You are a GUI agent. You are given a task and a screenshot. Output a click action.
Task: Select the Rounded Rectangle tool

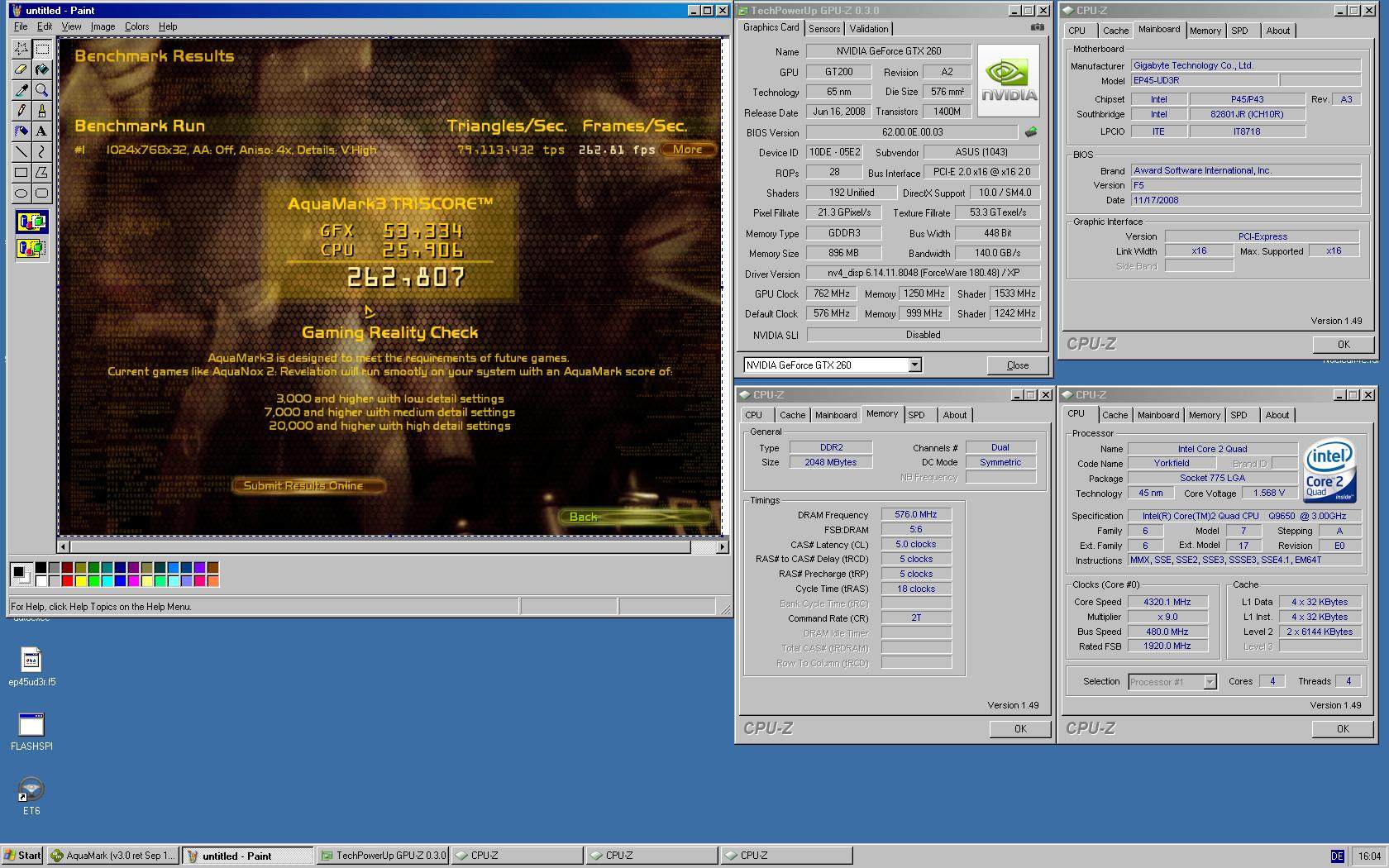pyautogui.click(x=41, y=193)
